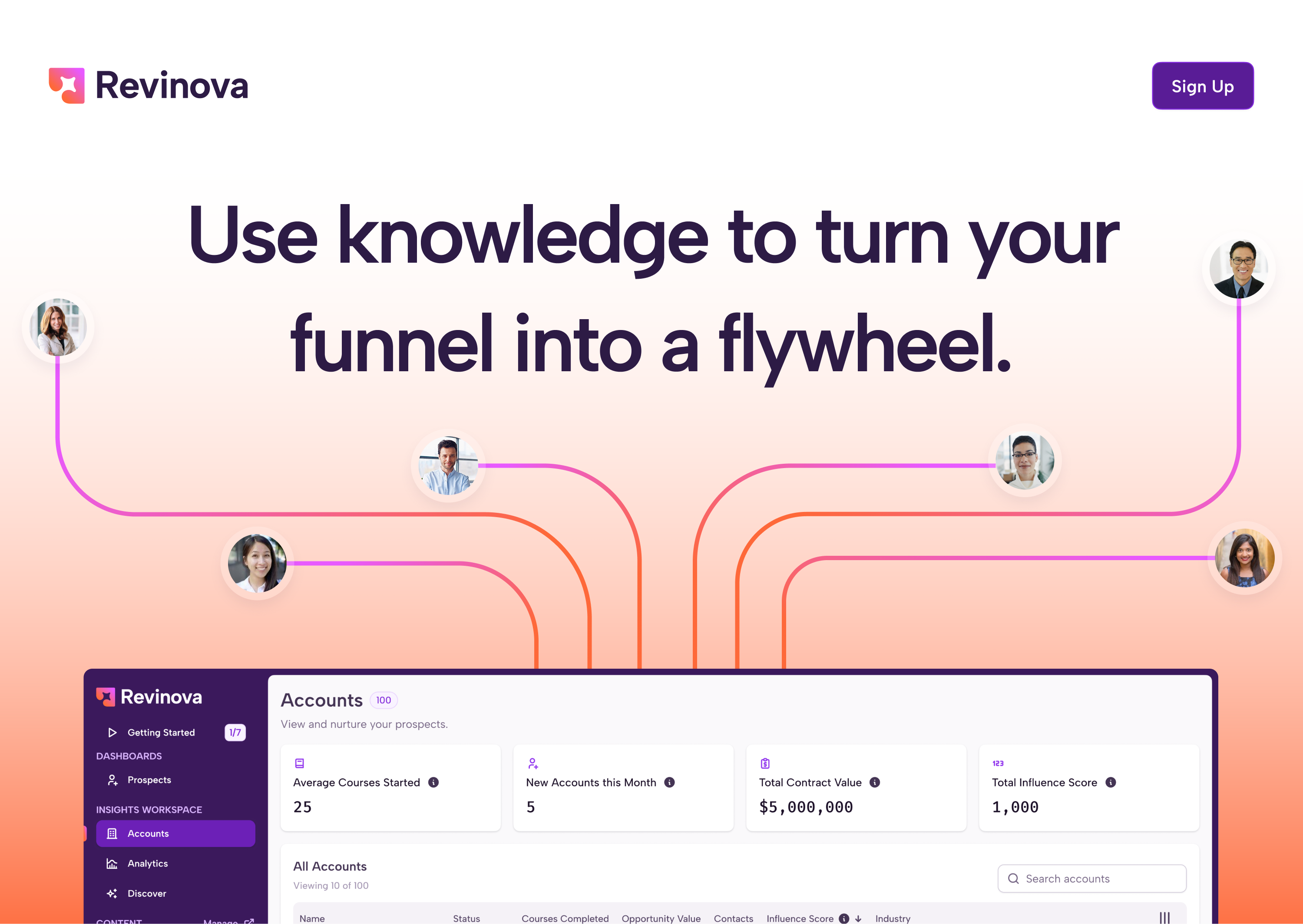Click the info icon beside Influence Score column

point(844,918)
